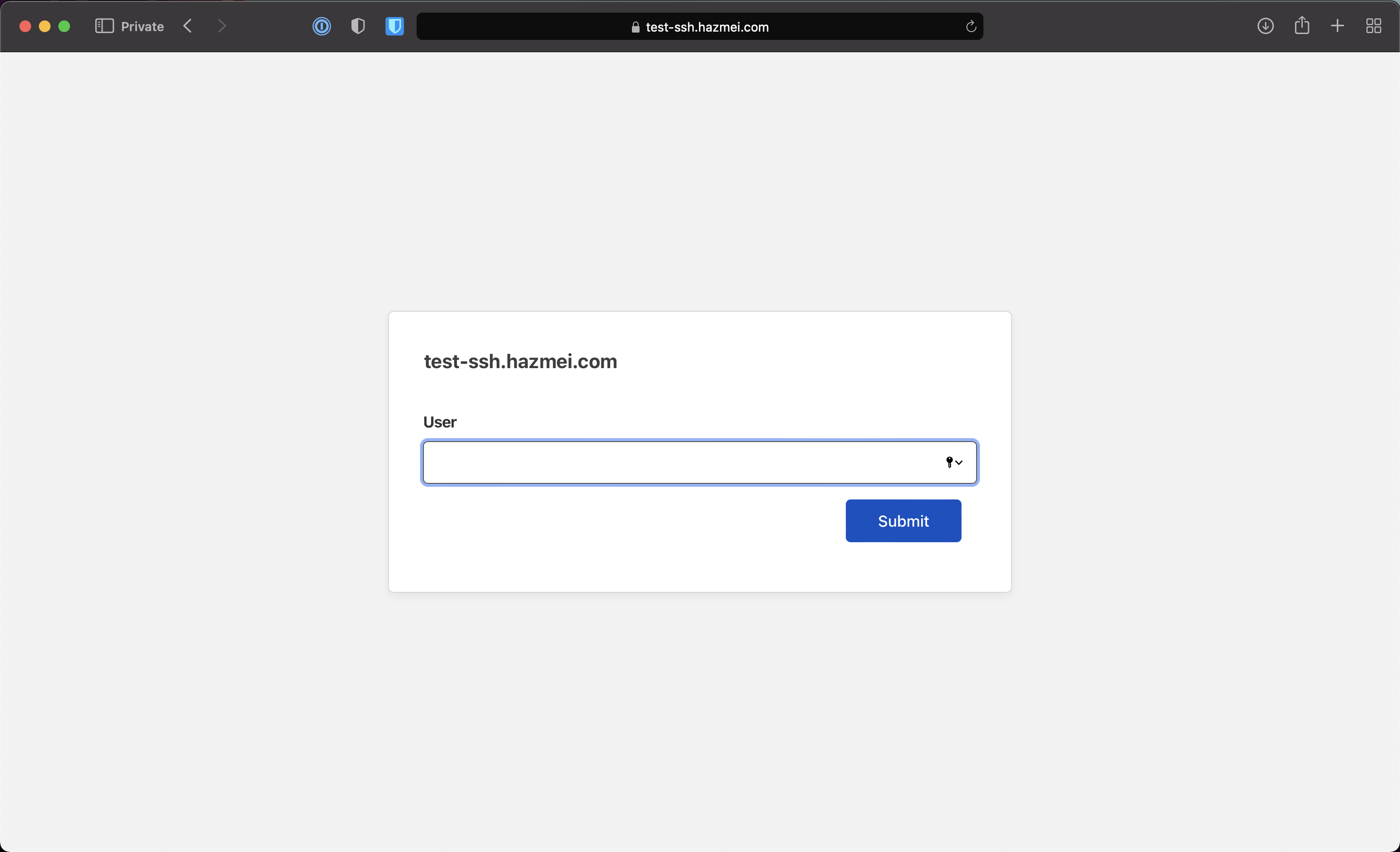Expand the password key autofill dropdown

coord(954,462)
